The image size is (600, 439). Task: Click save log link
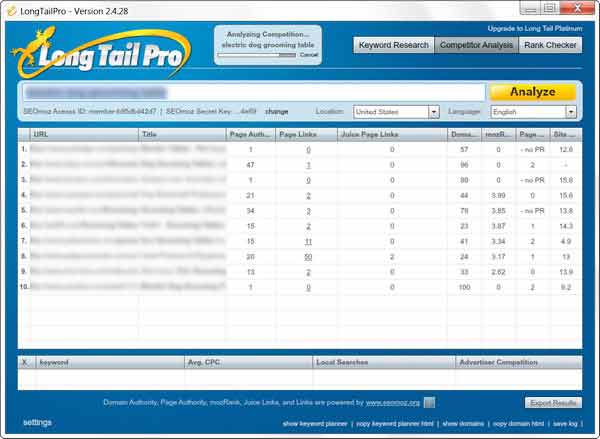tap(565, 424)
